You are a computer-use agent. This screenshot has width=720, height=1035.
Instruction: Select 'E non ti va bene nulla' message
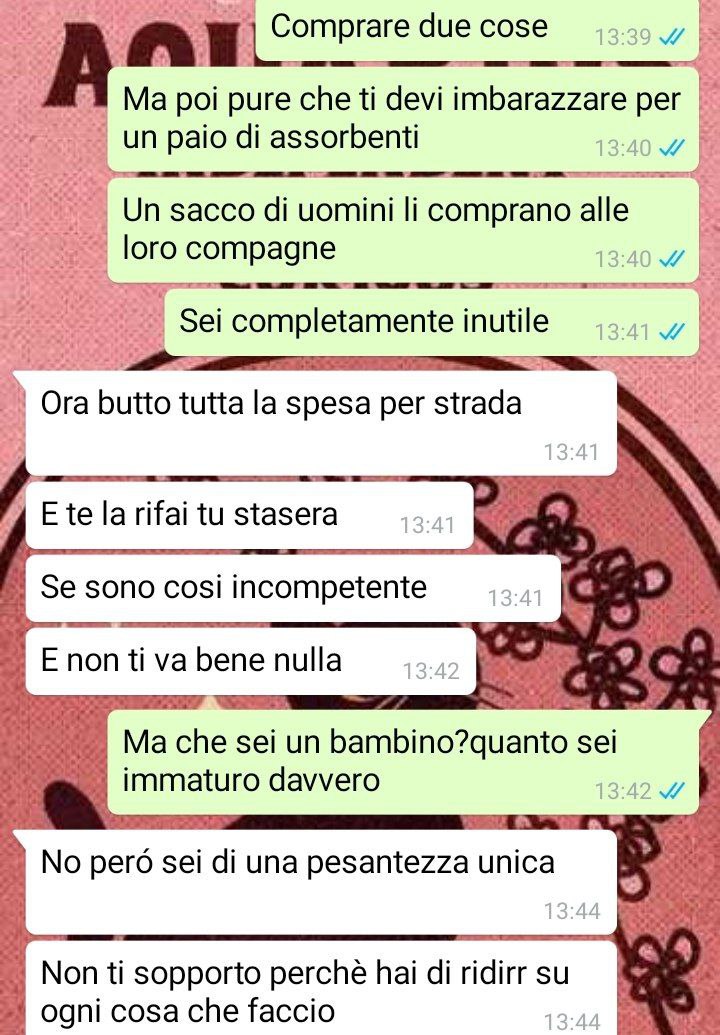[250, 661]
